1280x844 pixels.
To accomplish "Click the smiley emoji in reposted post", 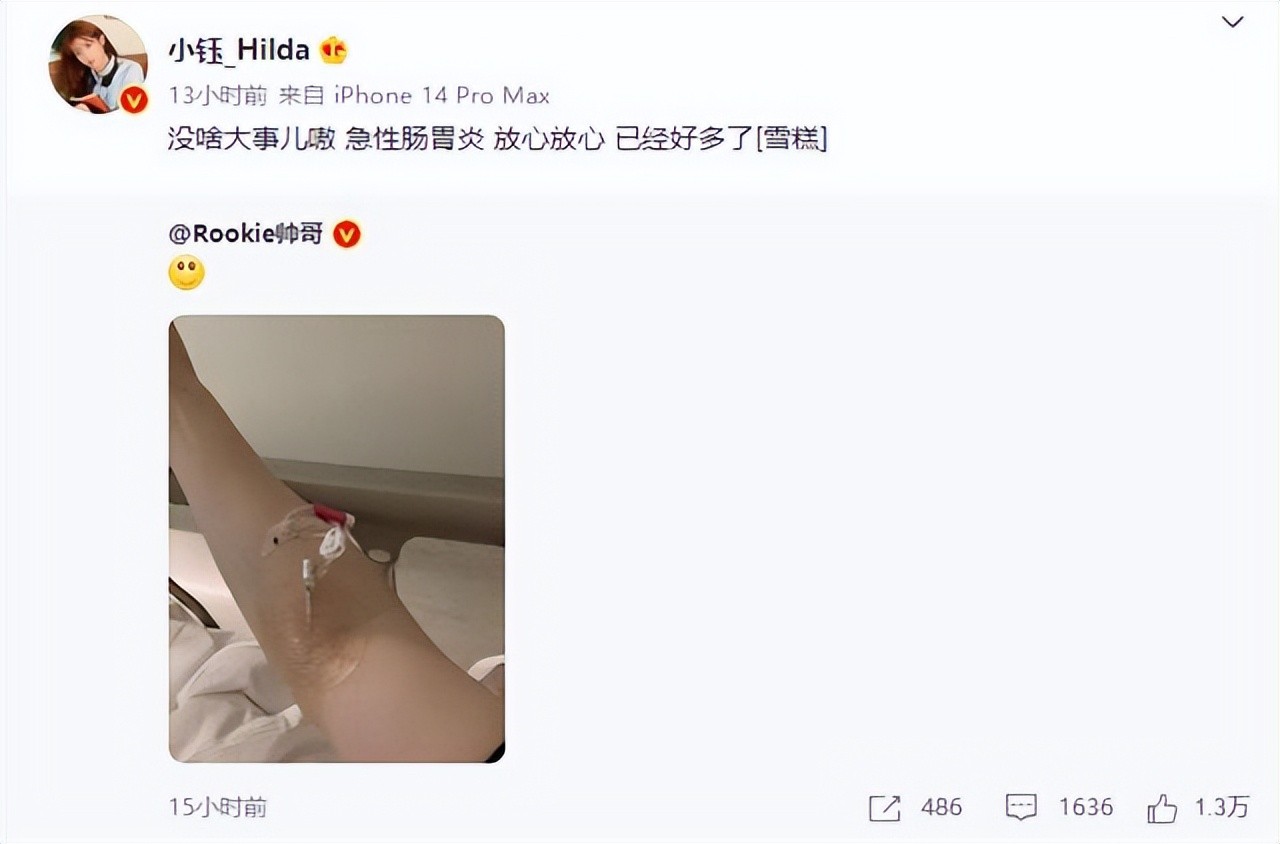I will pos(186,273).
